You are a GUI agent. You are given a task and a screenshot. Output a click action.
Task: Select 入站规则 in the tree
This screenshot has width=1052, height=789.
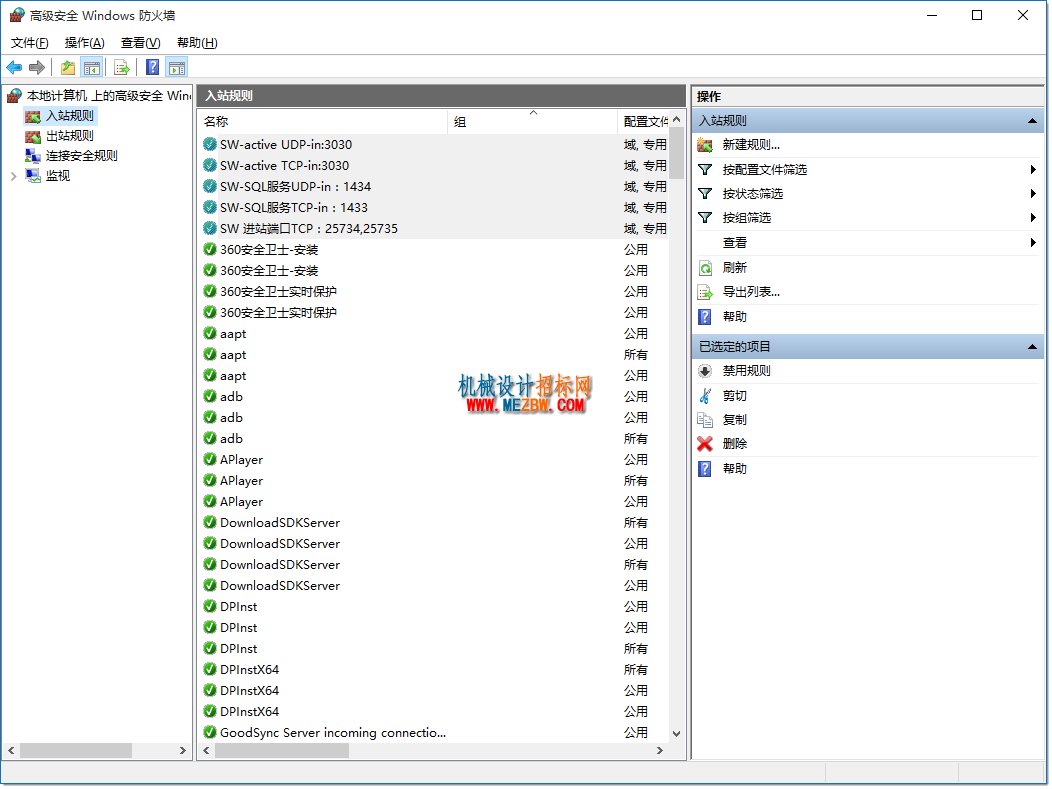point(69,116)
